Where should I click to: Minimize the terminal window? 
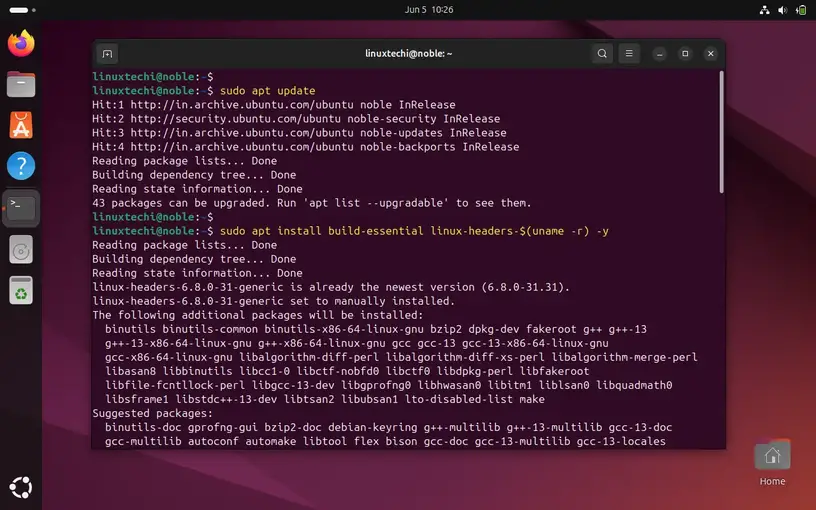click(x=659, y=54)
